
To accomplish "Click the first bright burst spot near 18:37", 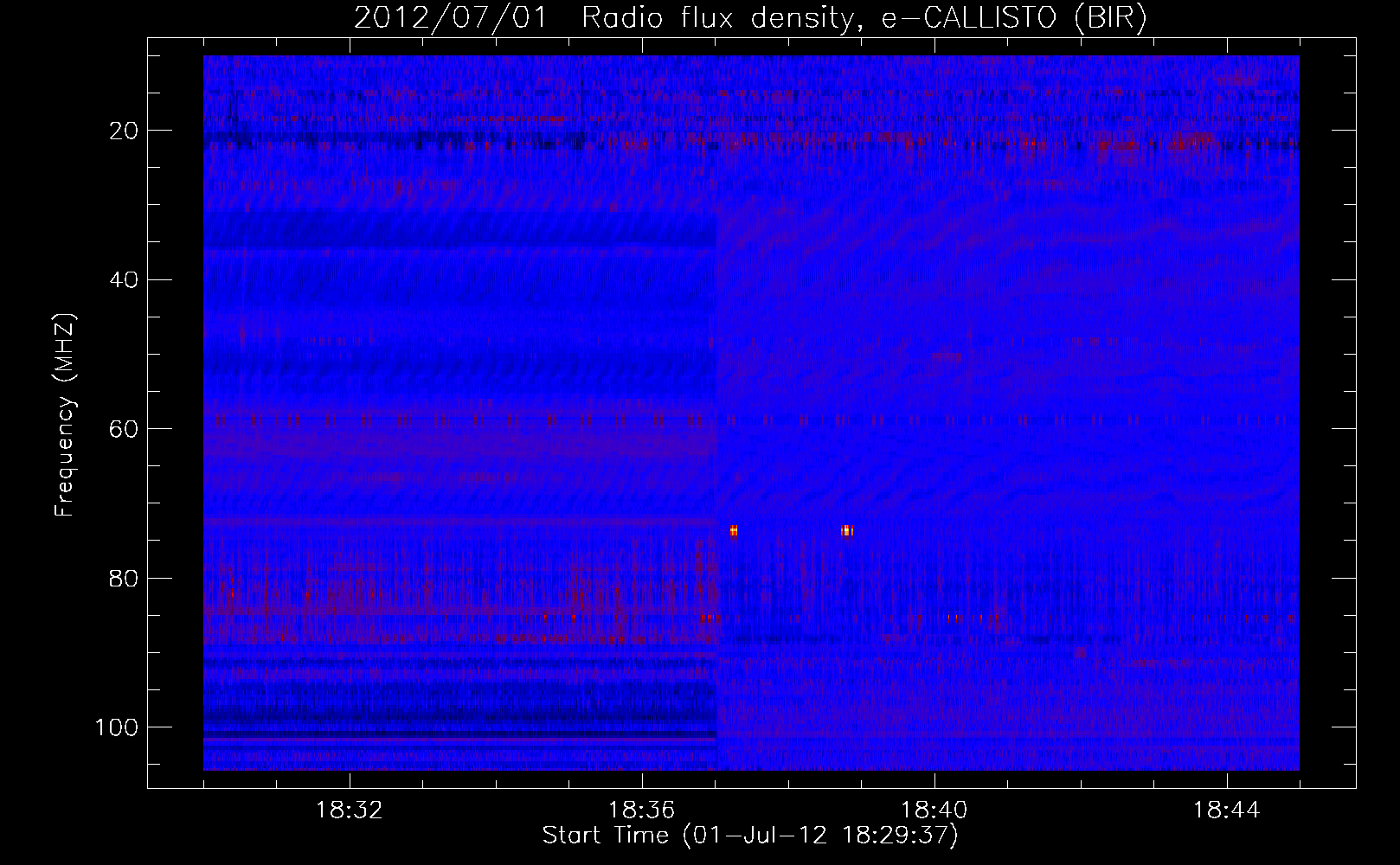I will (x=734, y=531).
